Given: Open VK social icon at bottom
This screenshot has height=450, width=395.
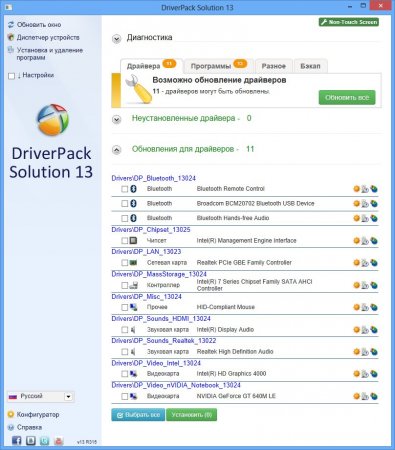Looking at the screenshot, I should [31, 441].
